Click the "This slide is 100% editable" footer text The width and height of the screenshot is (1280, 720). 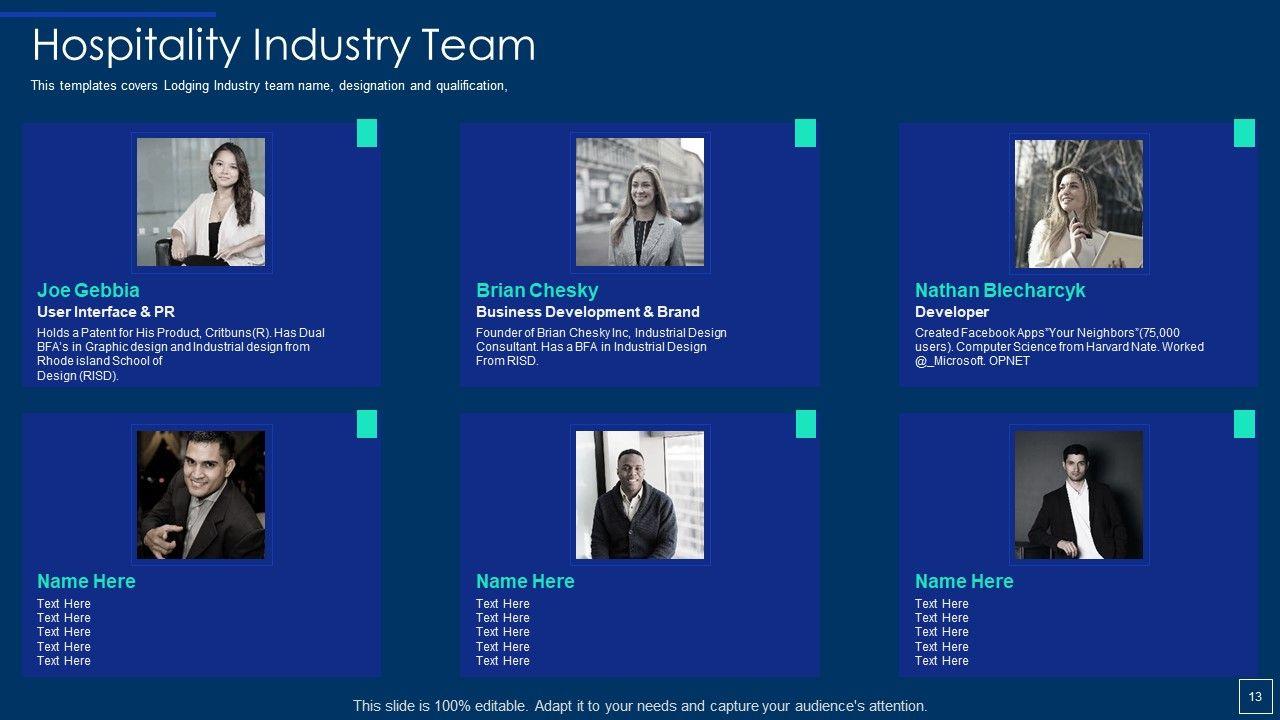click(640, 706)
